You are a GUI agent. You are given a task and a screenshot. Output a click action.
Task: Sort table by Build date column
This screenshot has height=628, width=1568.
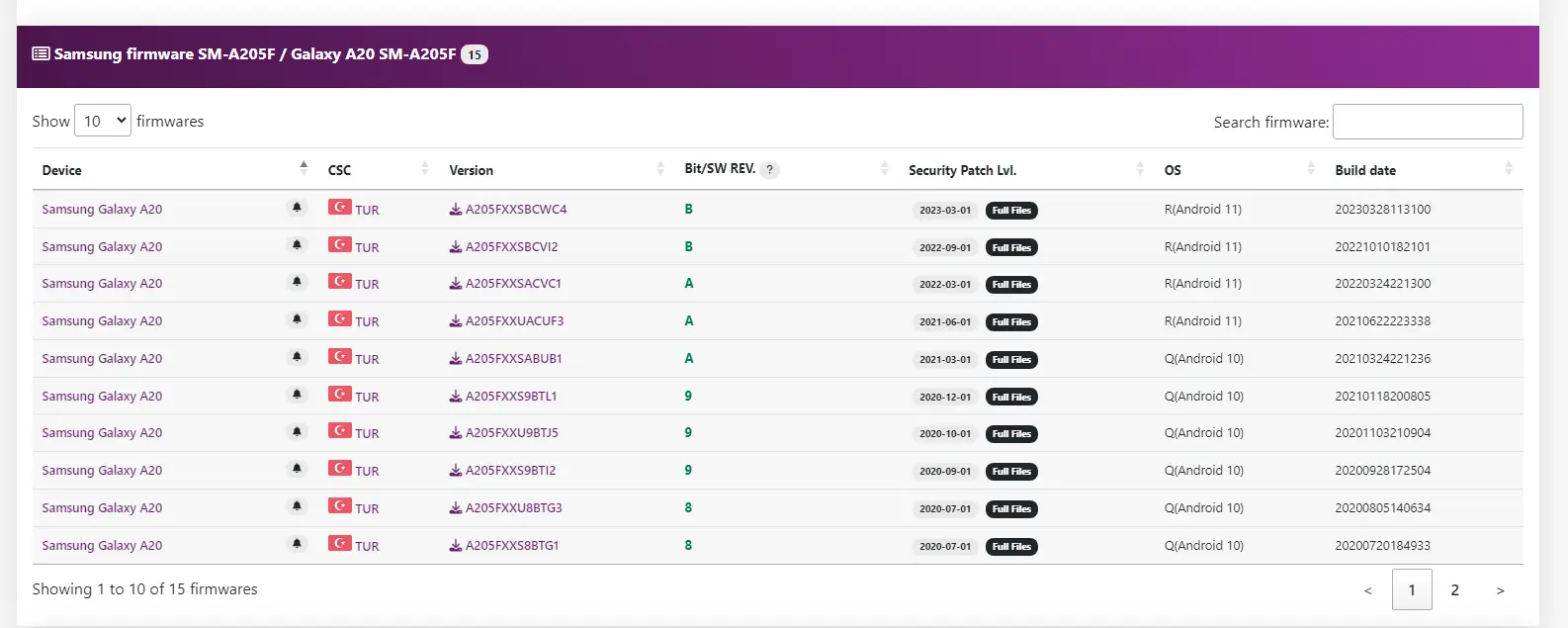[1424, 170]
